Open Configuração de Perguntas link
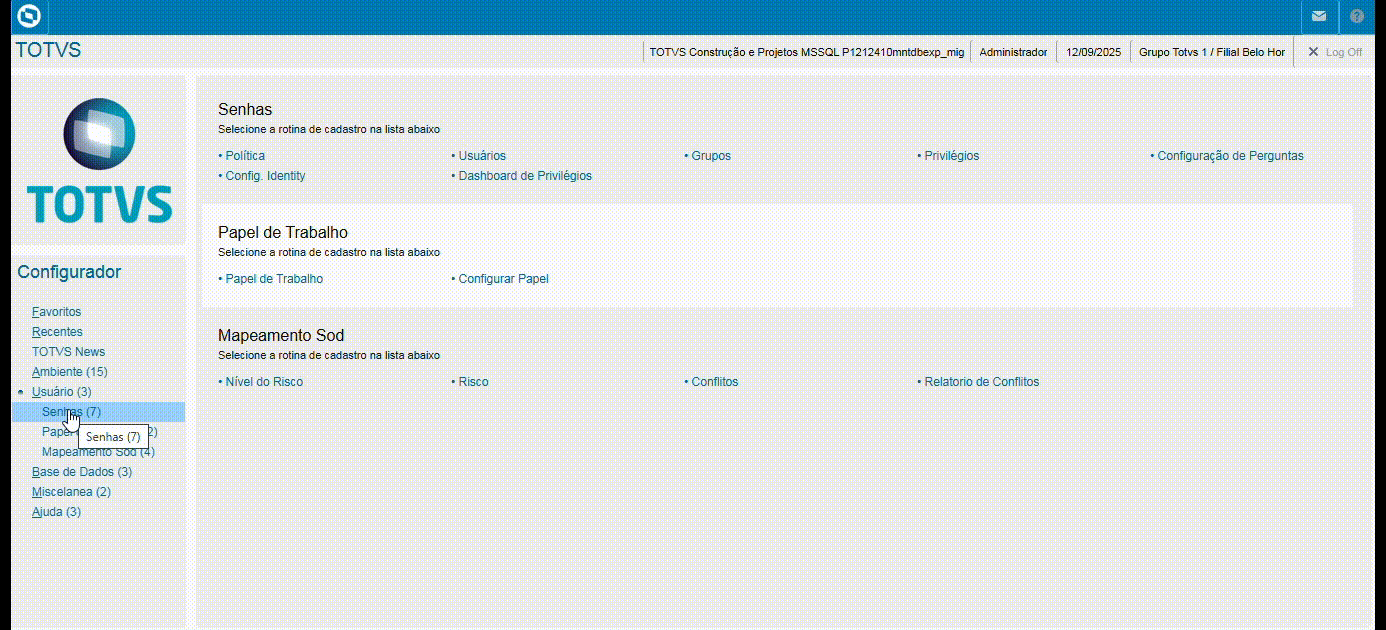 [x=1230, y=156]
